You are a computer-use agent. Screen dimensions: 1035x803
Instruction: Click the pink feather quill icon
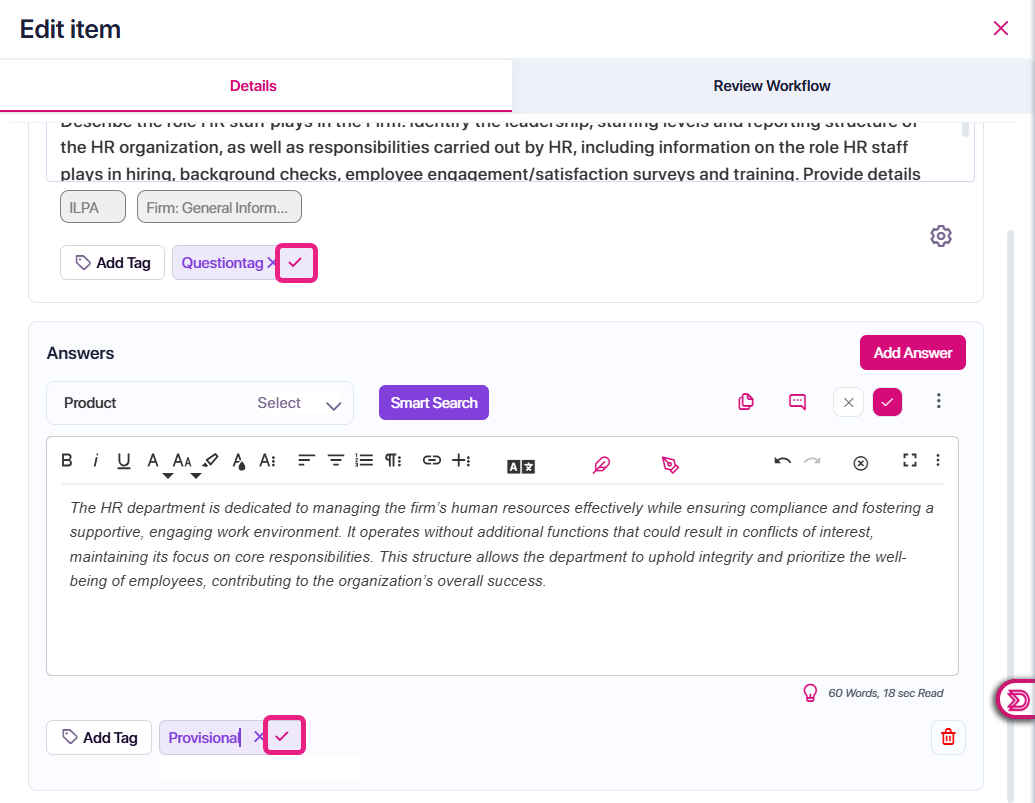tap(601, 465)
